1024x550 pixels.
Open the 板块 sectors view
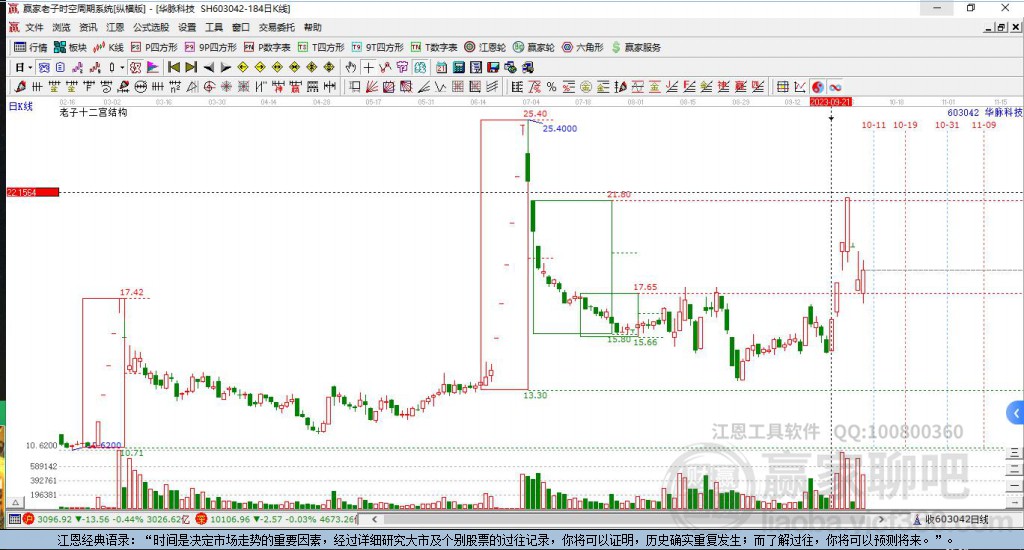[x=70, y=47]
